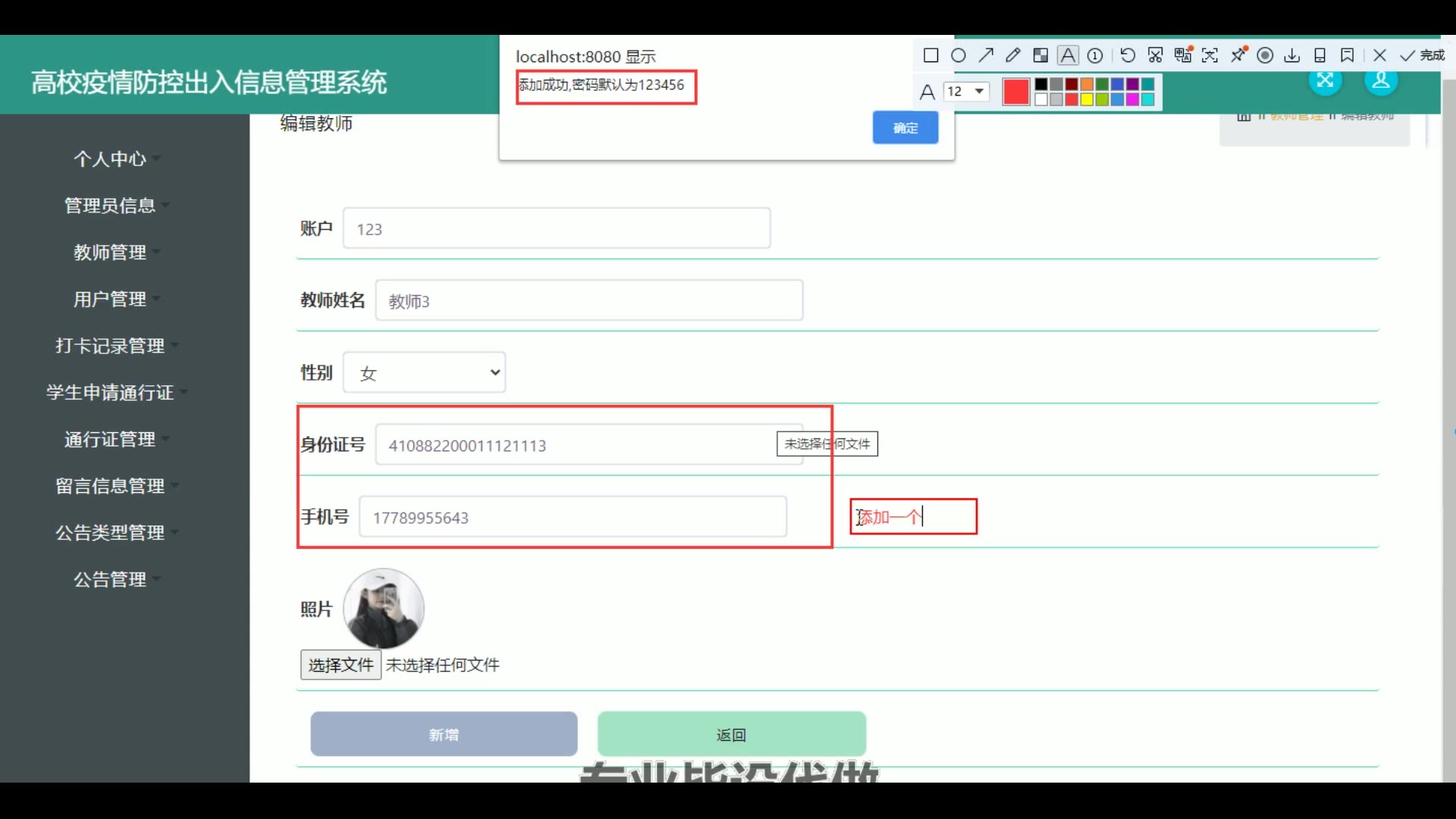Click the fullscreen toggle icon in header
This screenshot has height=819, width=1456.
pos(1326,80)
